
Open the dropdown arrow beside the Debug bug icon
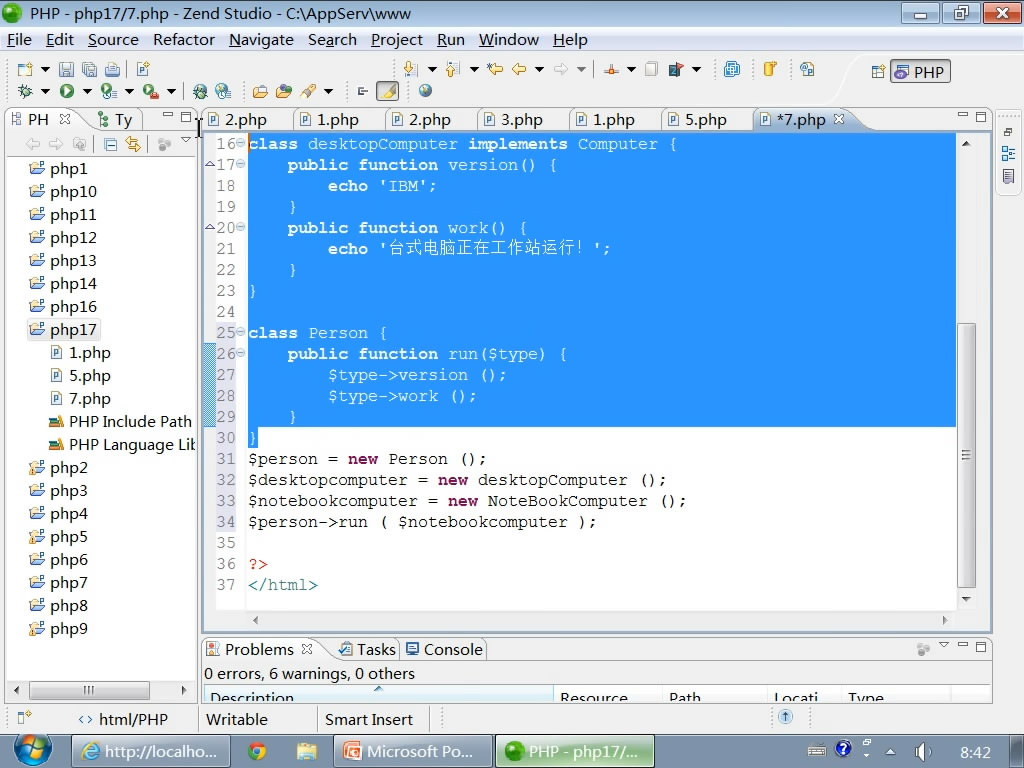(45, 91)
